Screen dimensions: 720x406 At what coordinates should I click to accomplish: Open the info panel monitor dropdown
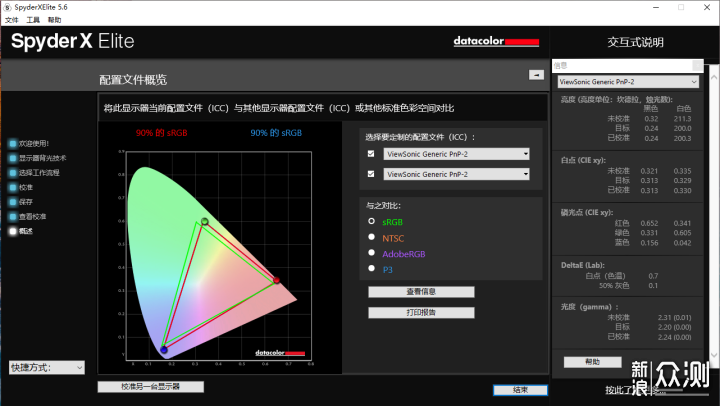[628, 82]
